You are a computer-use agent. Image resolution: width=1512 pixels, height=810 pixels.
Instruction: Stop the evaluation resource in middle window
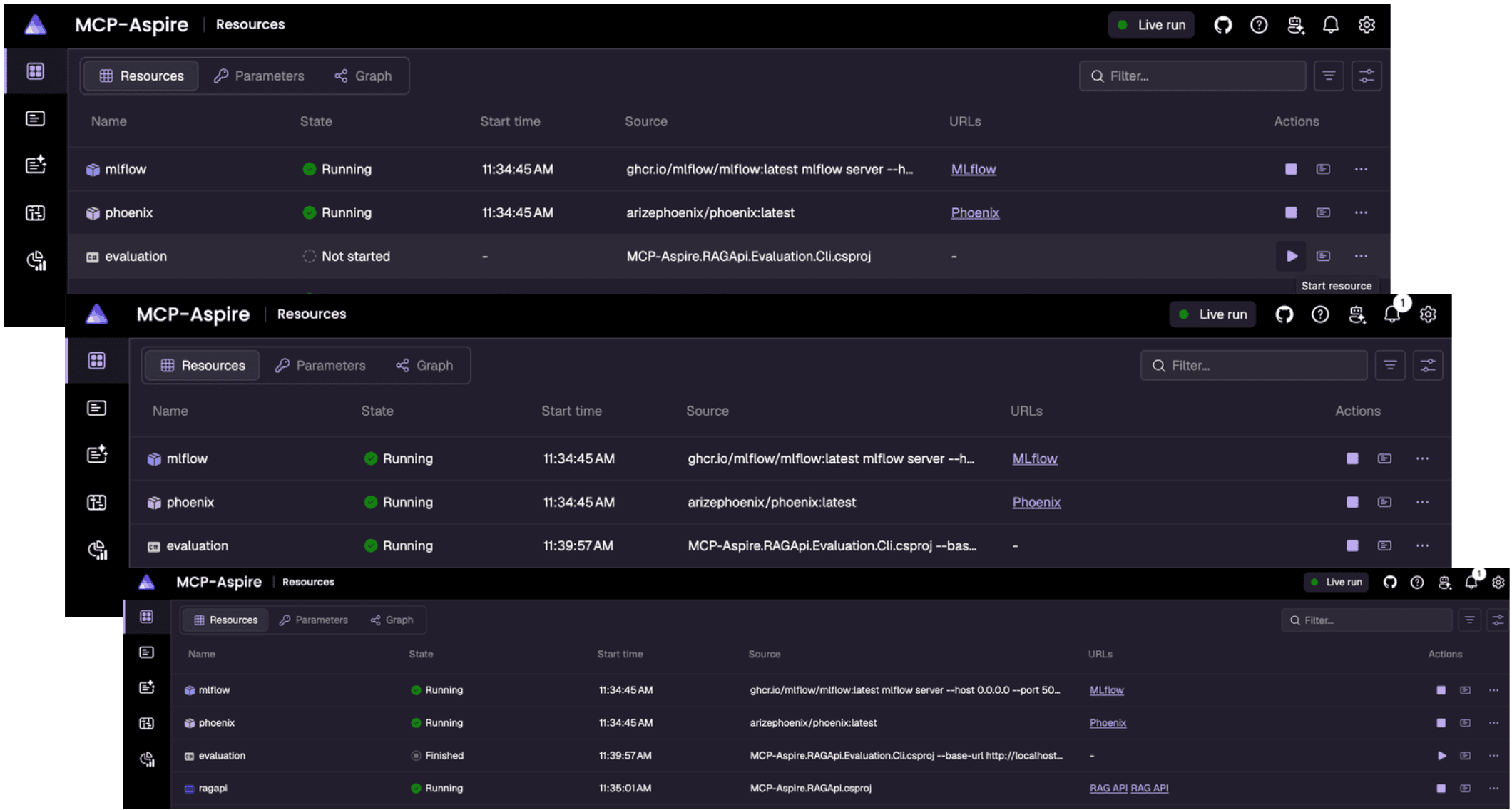click(1352, 545)
